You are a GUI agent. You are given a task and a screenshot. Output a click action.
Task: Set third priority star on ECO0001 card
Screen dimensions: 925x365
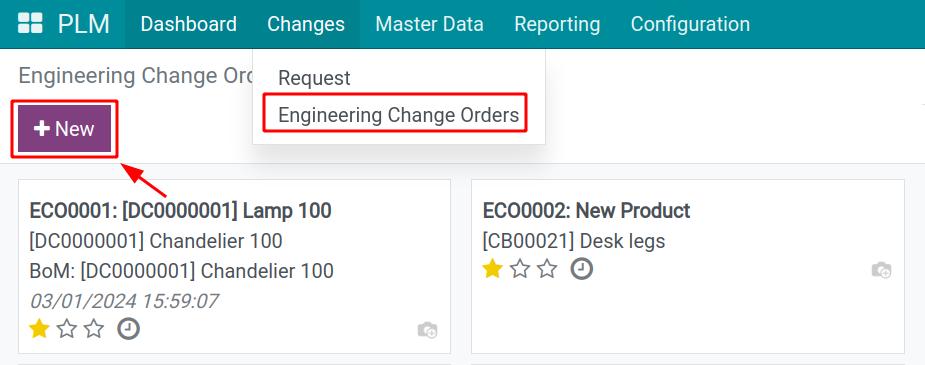click(x=94, y=328)
